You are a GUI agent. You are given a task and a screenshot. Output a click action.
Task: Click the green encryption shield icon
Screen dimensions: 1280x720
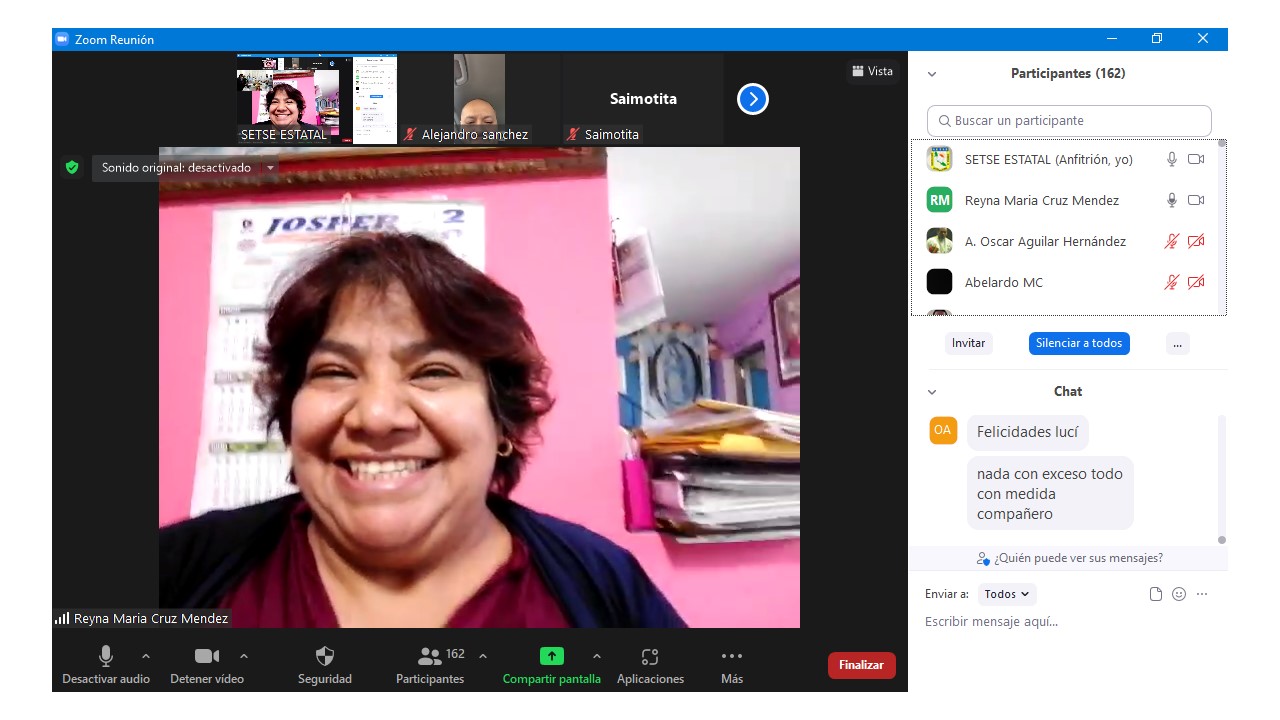click(x=72, y=168)
